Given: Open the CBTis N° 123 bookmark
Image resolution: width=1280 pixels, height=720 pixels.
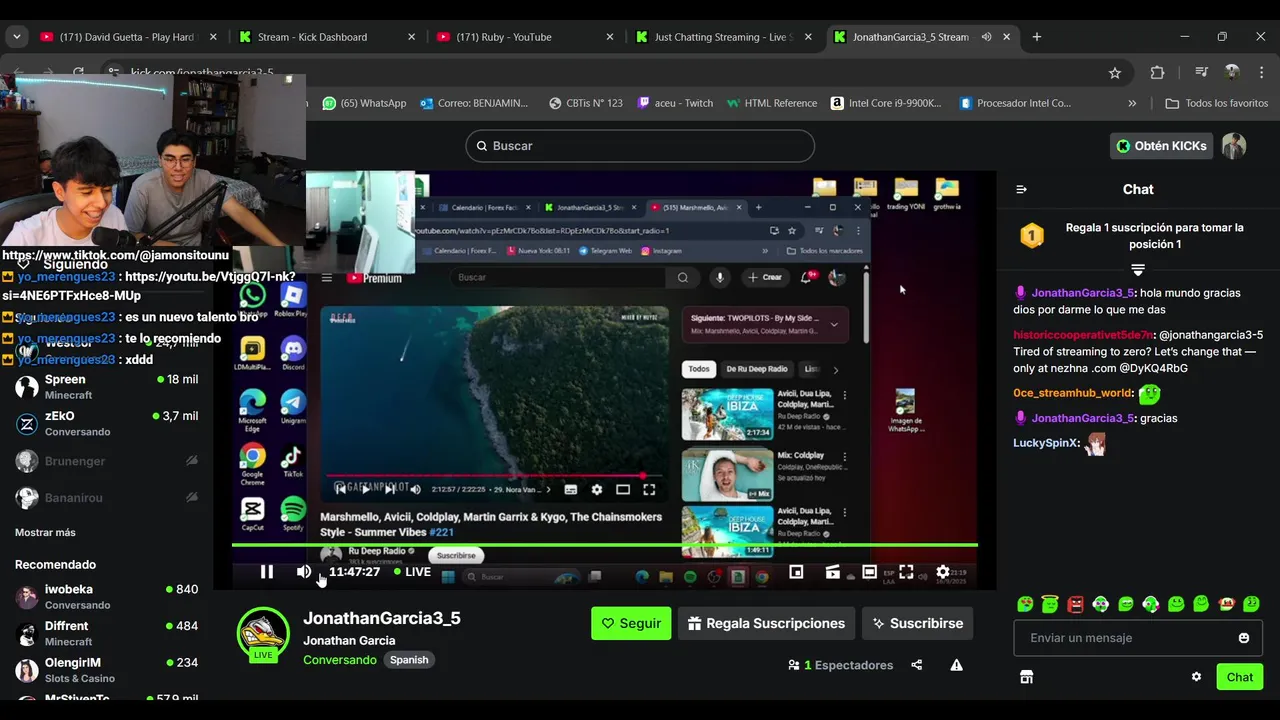Looking at the screenshot, I should [x=586, y=103].
